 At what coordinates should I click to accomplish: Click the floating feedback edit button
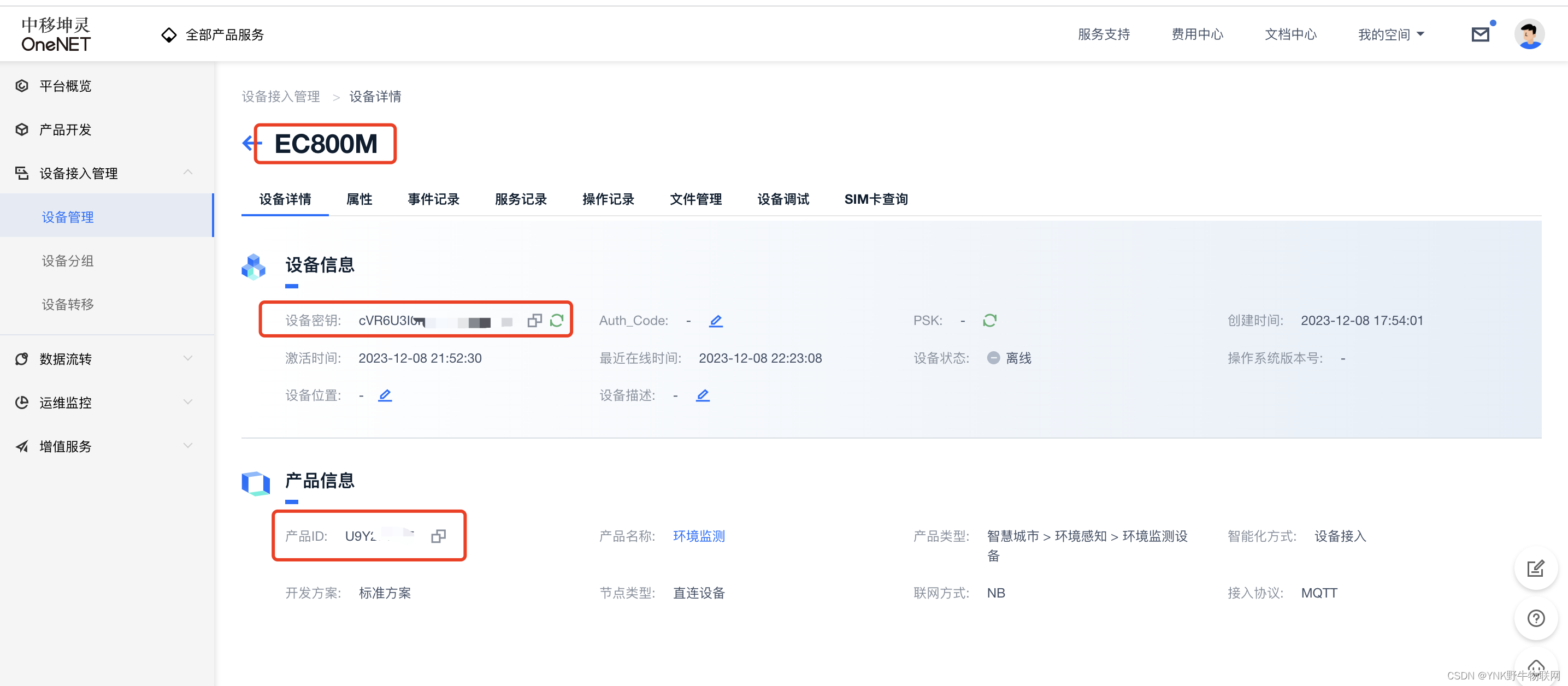point(1536,569)
